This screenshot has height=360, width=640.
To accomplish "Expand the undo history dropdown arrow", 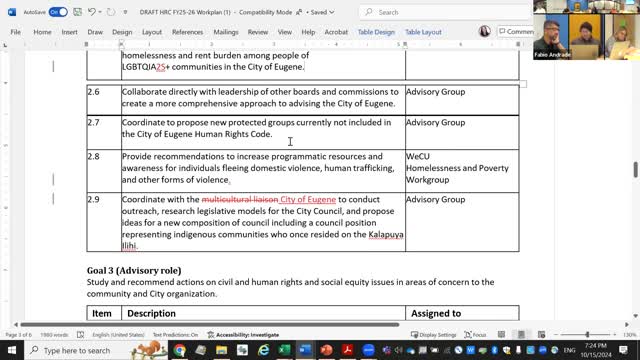I will click(100, 12).
